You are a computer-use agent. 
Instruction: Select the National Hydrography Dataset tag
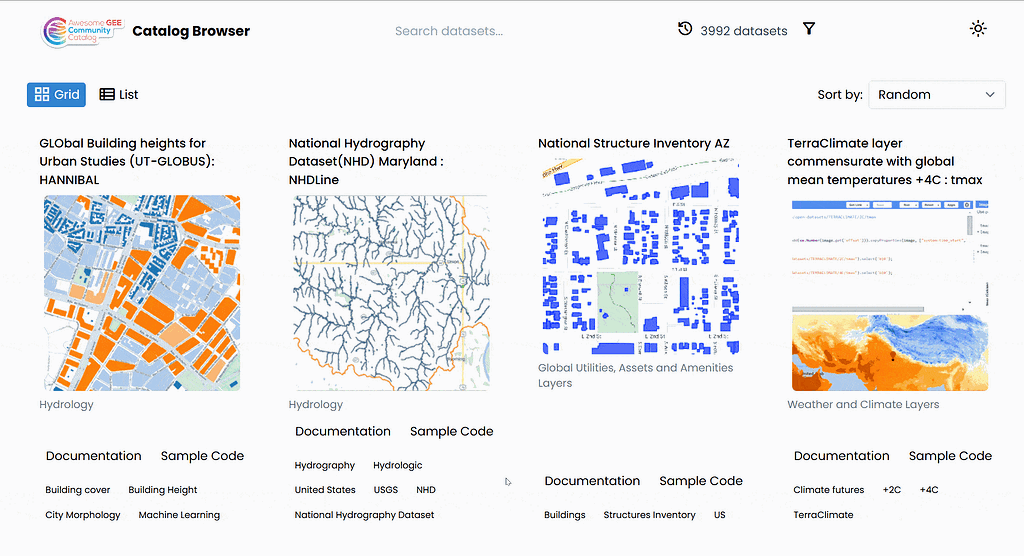(x=364, y=516)
